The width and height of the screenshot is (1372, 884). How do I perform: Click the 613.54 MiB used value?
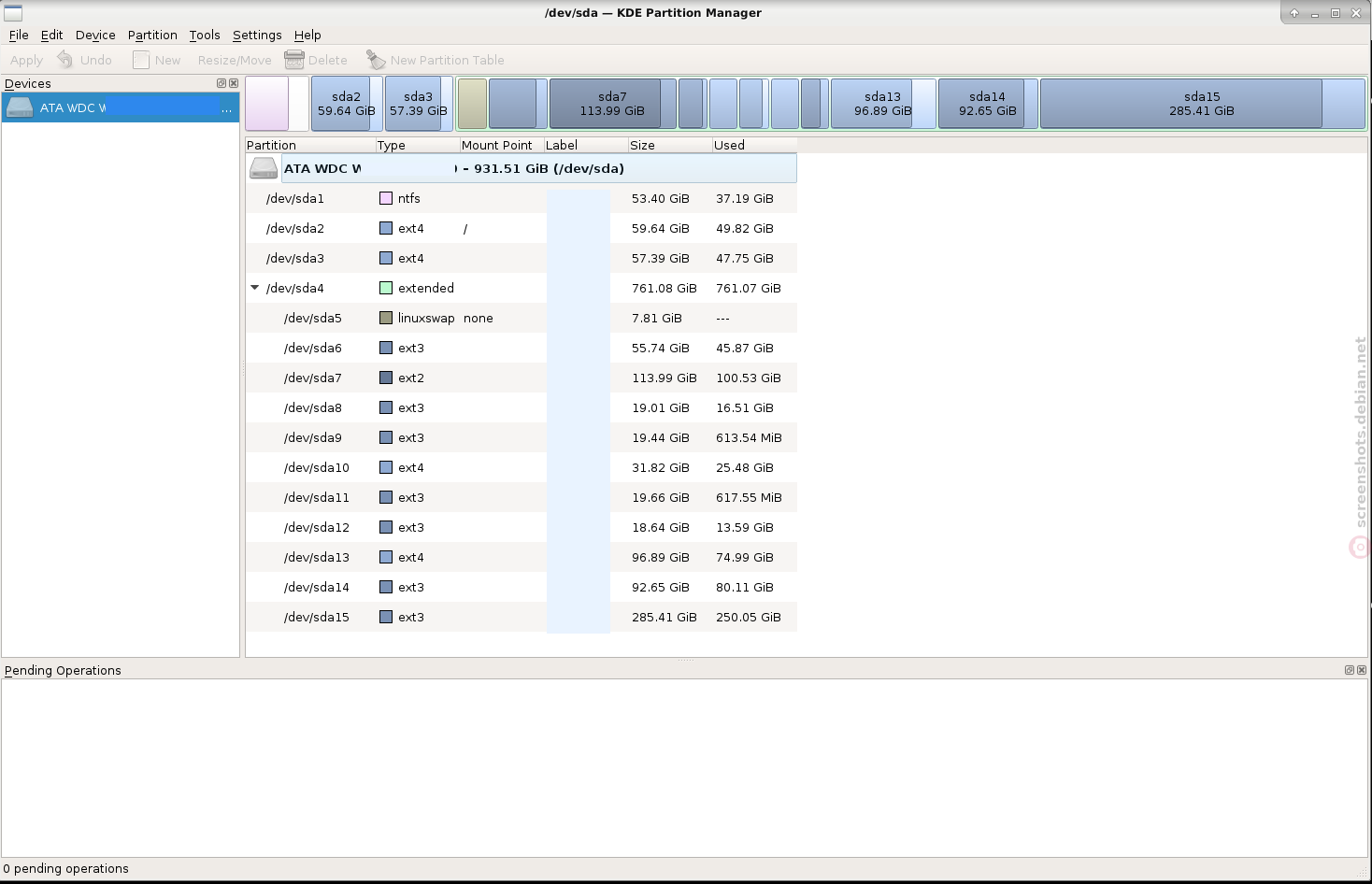[x=749, y=437]
